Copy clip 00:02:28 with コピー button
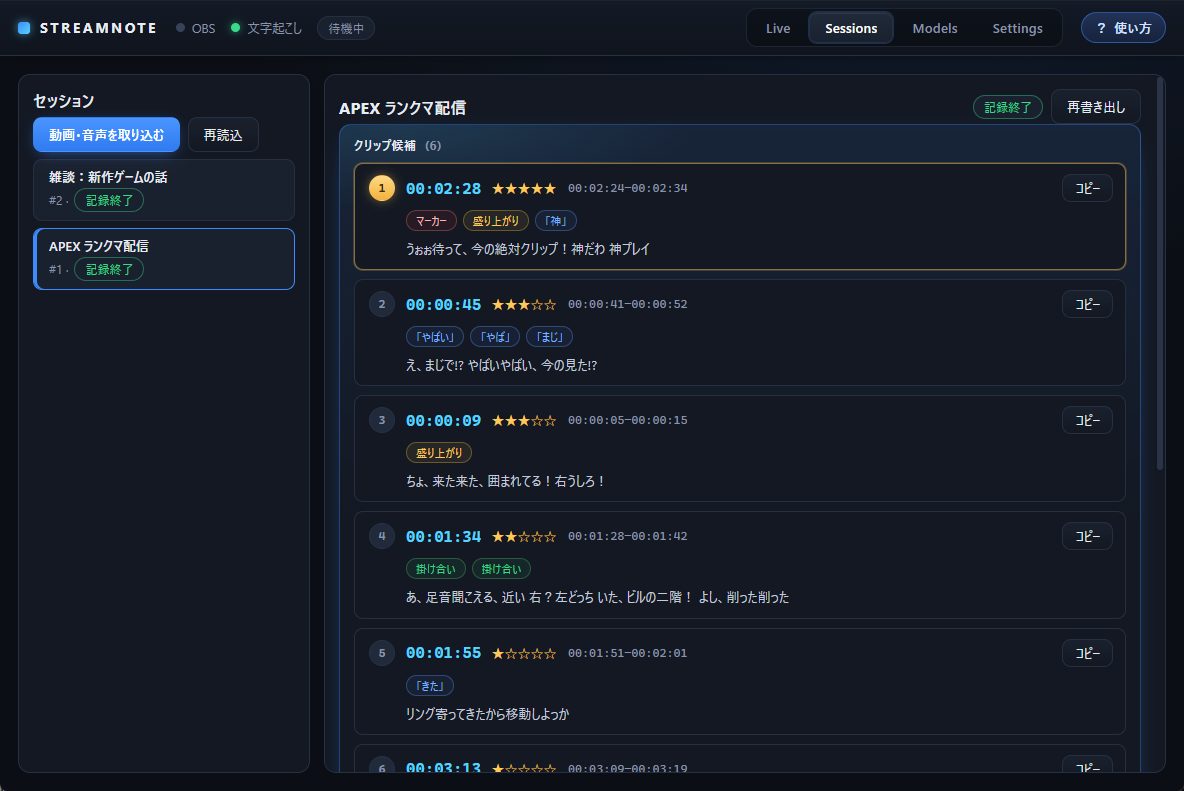Image resolution: width=1184 pixels, height=791 pixels. point(1087,188)
